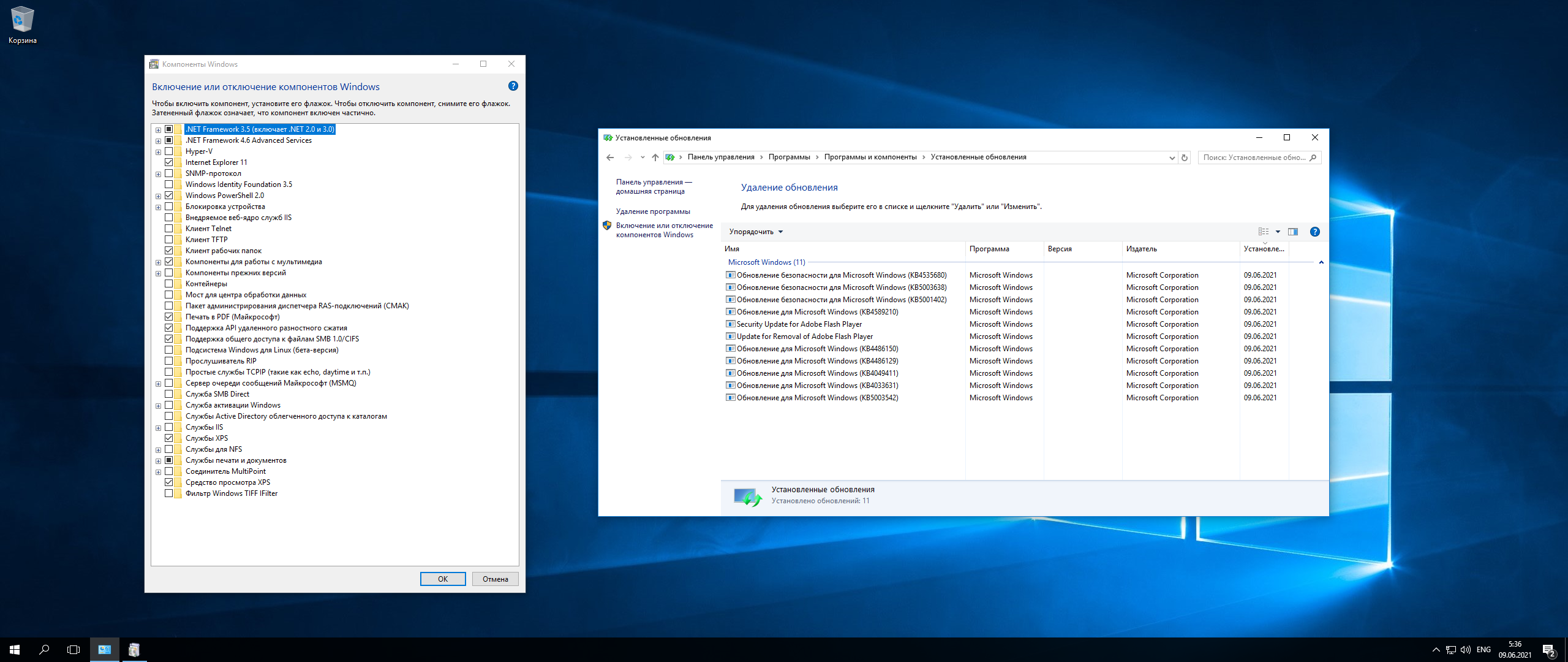Click the address bar control panel icon
The width and height of the screenshot is (1568, 662).
pos(670,158)
